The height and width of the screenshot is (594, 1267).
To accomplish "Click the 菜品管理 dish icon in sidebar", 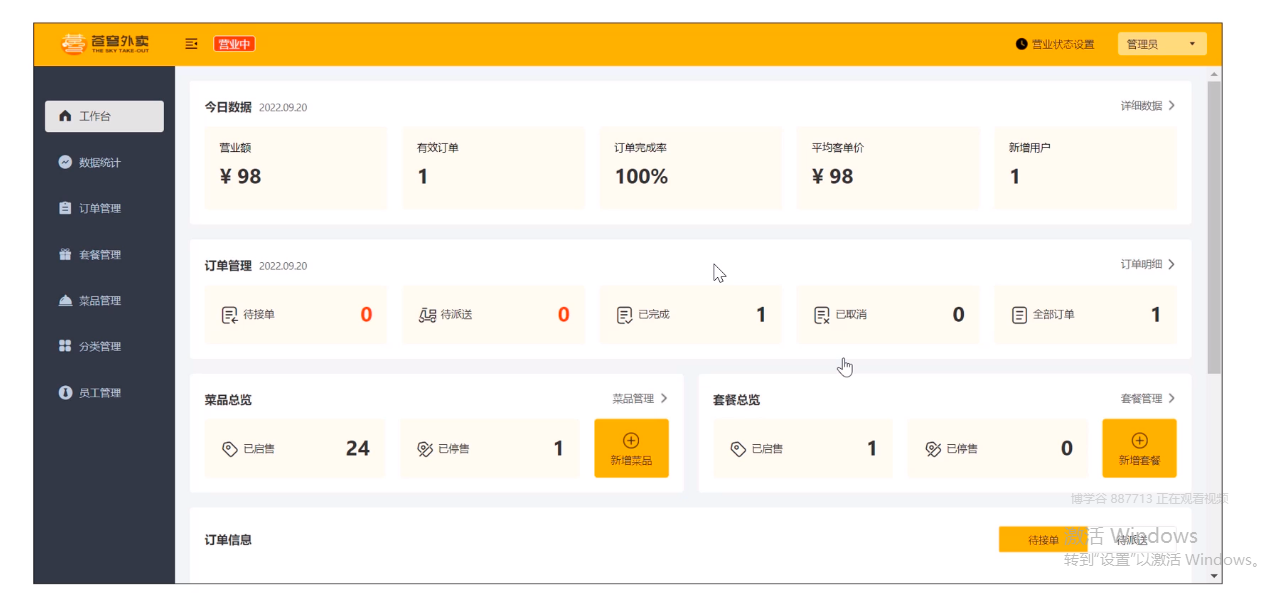I will 66,300.
